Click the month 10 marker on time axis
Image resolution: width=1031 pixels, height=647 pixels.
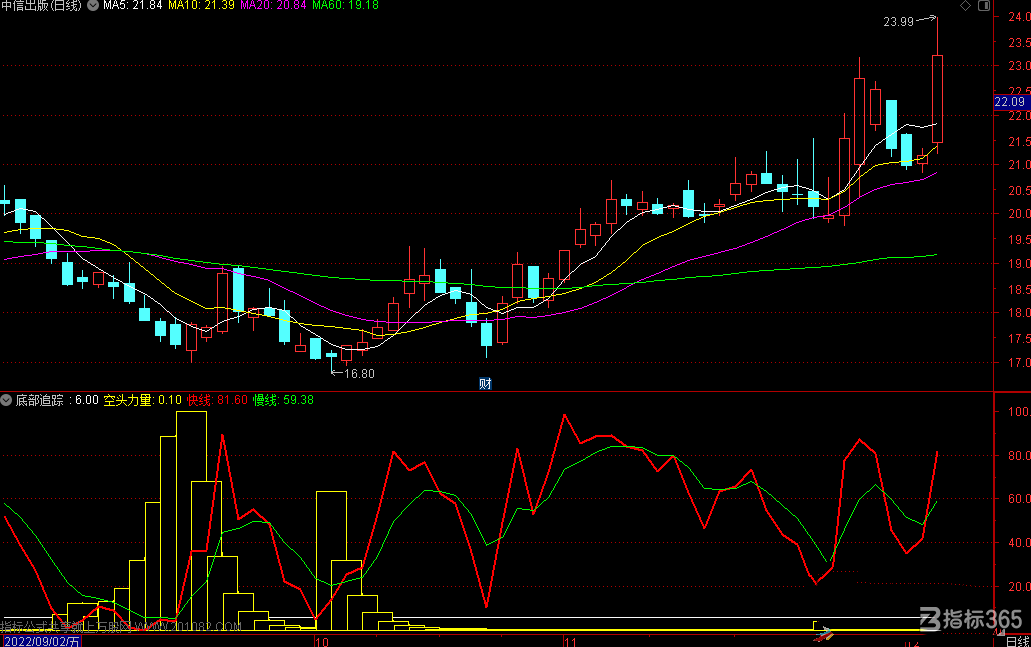pos(322,641)
